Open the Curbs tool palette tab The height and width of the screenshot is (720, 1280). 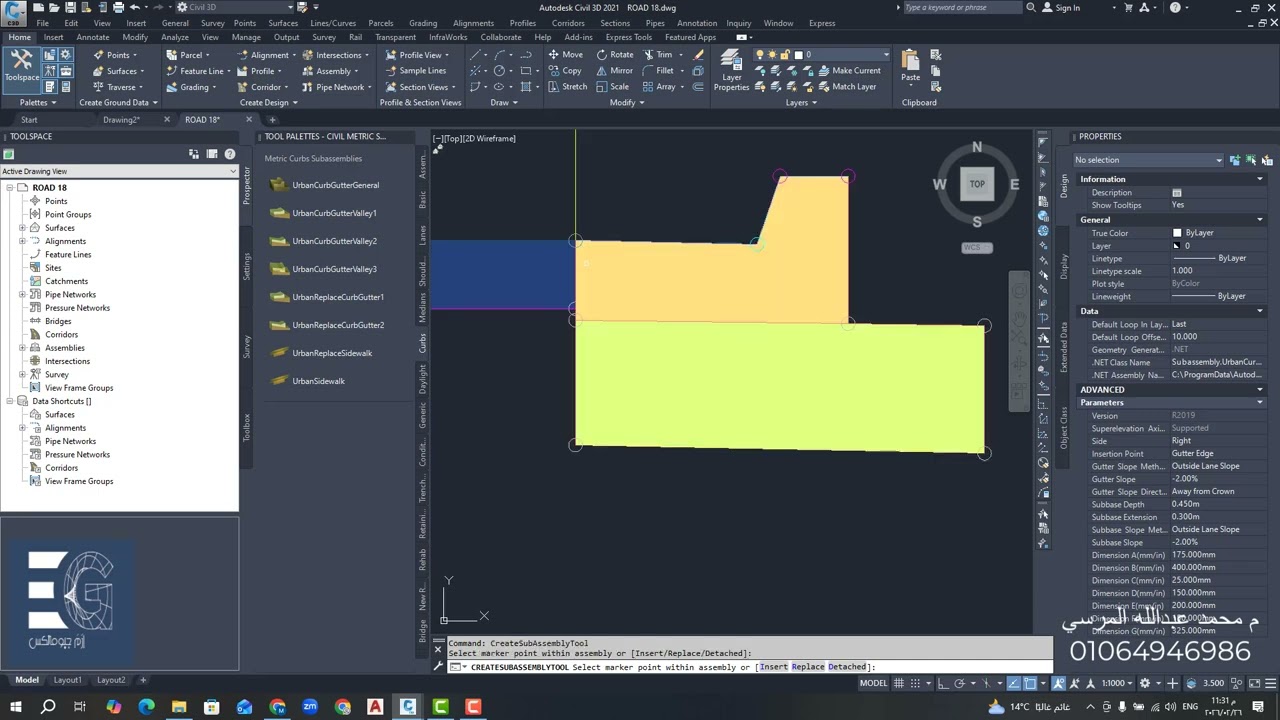[x=423, y=343]
